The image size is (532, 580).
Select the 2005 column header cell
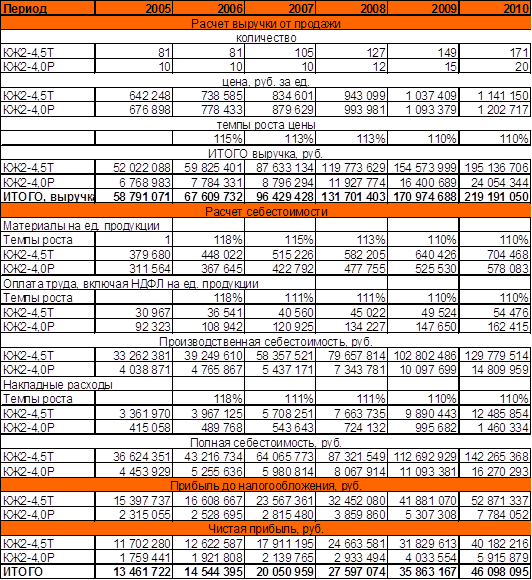(134, 8)
